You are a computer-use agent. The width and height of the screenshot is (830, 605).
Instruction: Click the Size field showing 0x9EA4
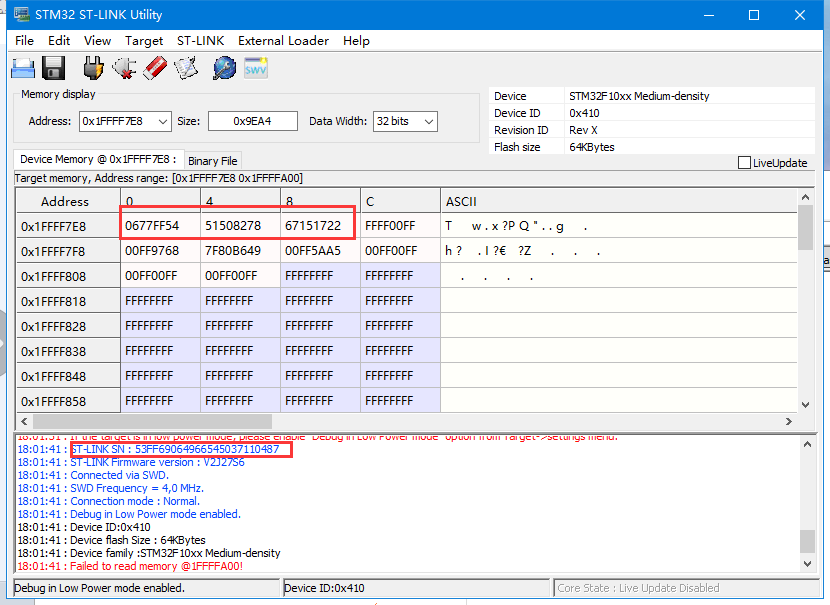pos(252,121)
